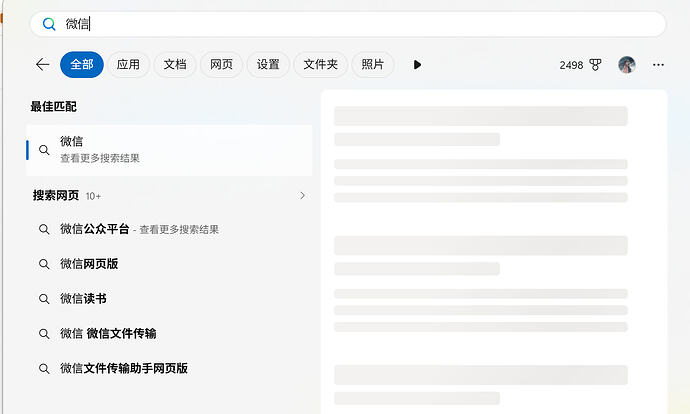The height and width of the screenshot is (414, 690).
Task: Switch to the 照片 filter tab
Action: coord(372,65)
